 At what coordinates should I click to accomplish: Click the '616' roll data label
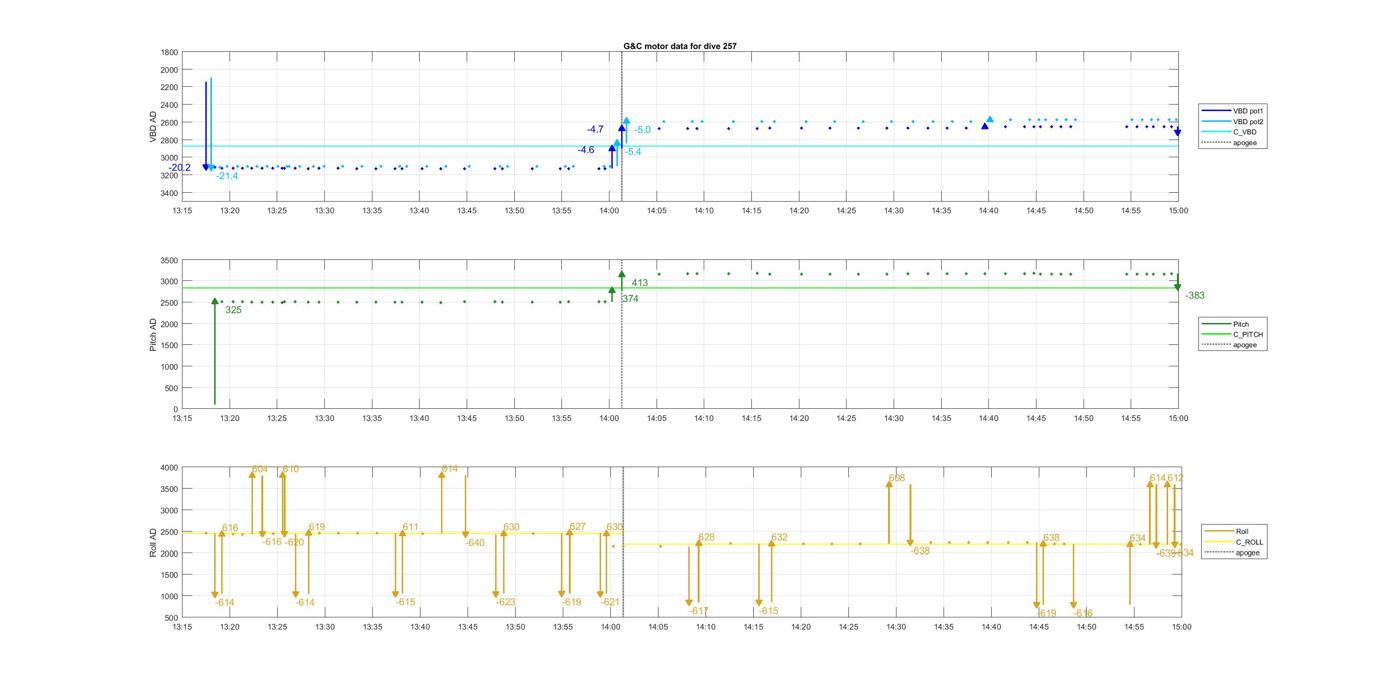tap(230, 528)
